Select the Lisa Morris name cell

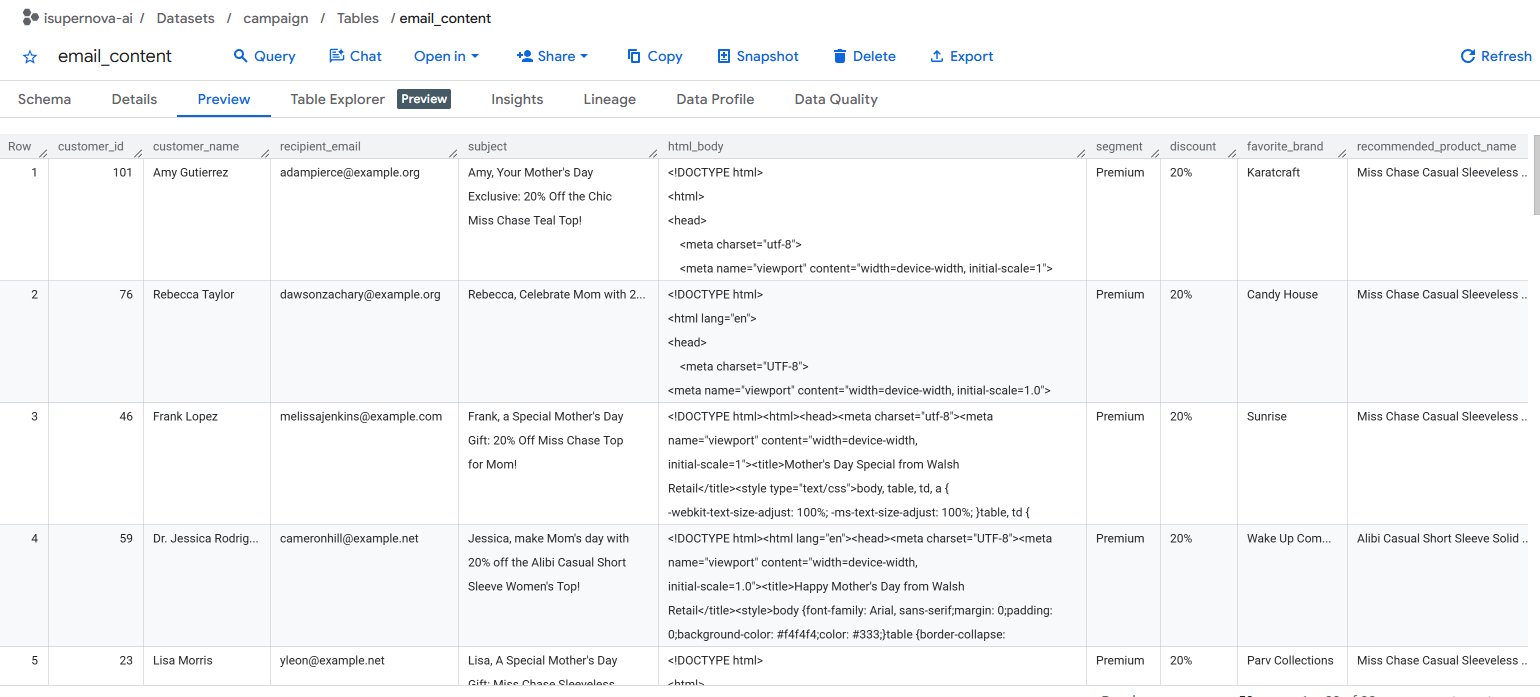tap(207, 666)
